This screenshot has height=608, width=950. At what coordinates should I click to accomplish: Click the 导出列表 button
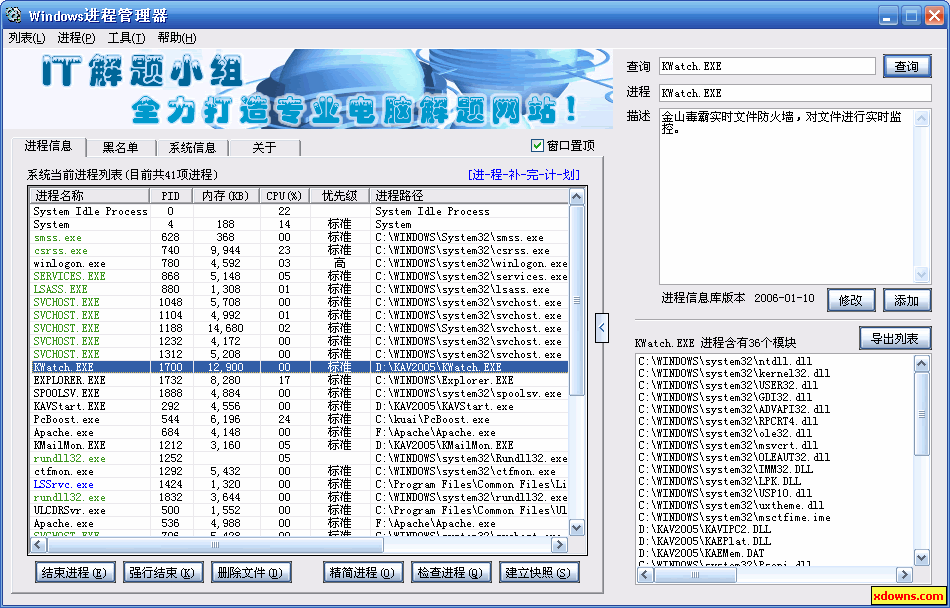tap(895, 339)
